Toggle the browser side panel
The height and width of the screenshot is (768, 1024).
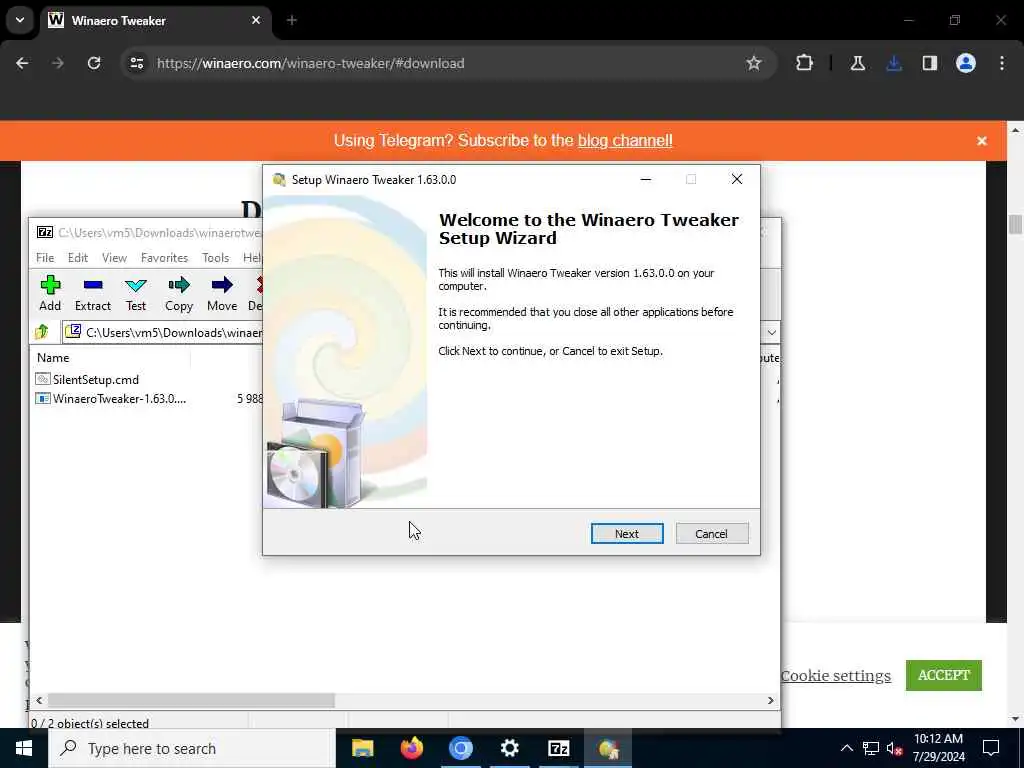(x=930, y=63)
